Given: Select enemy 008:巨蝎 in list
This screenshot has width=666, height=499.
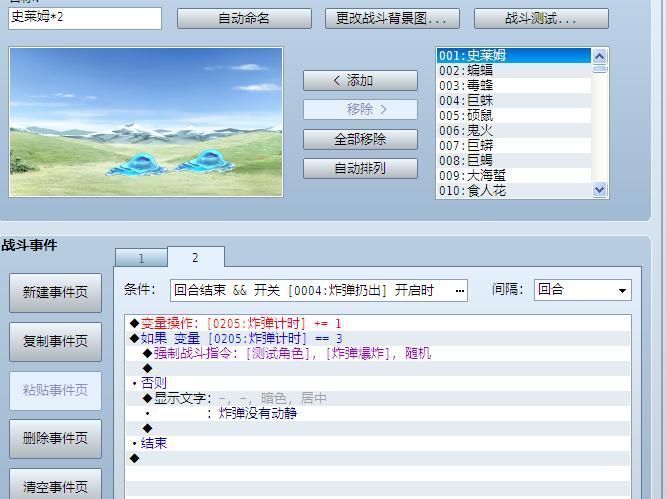Looking at the screenshot, I should pyautogui.click(x=514, y=161).
